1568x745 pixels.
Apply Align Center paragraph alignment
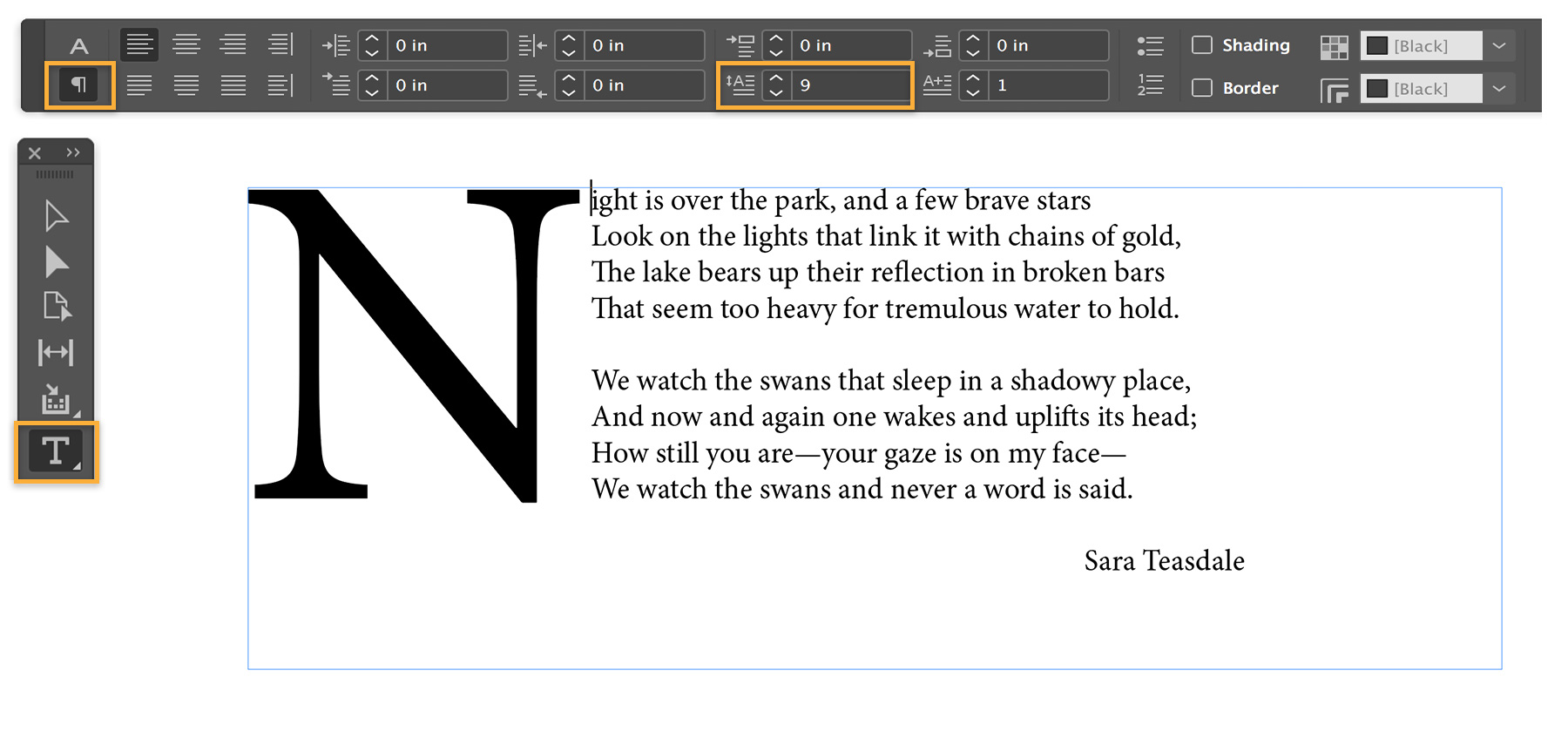tap(186, 44)
